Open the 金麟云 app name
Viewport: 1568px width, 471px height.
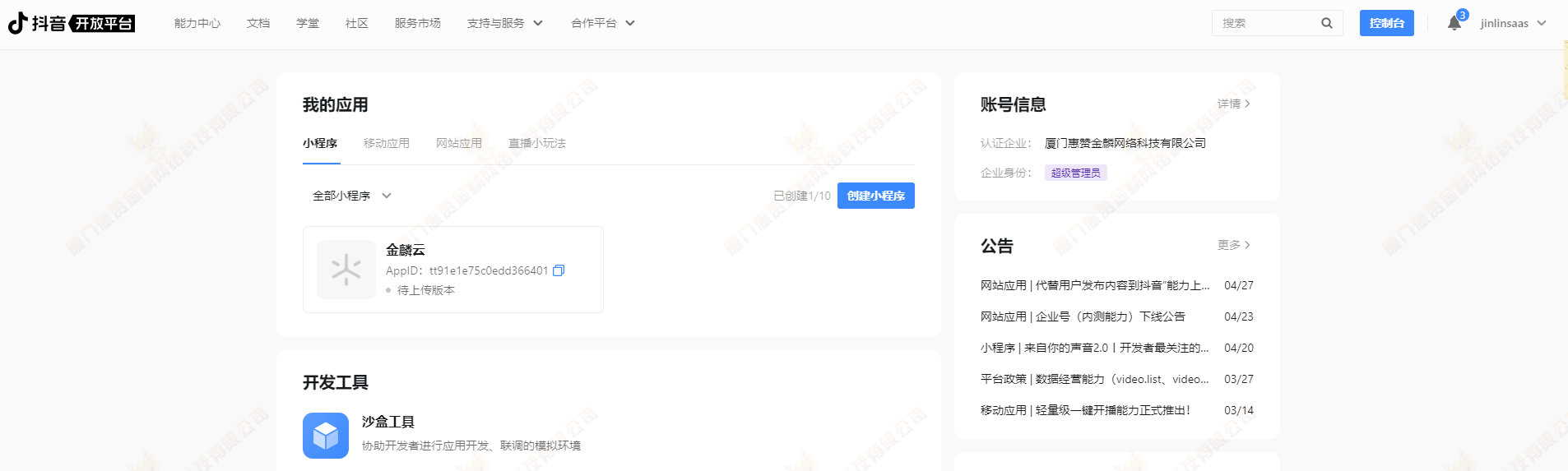tap(406, 250)
